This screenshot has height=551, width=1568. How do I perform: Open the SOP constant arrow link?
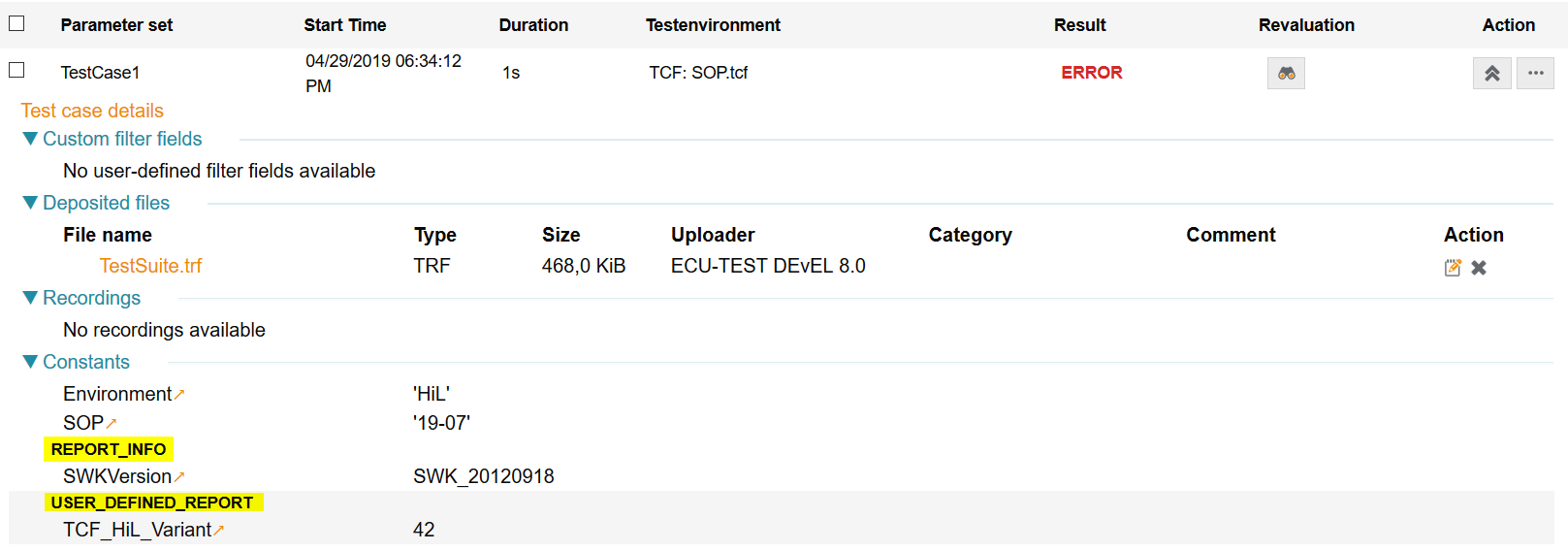[112, 423]
